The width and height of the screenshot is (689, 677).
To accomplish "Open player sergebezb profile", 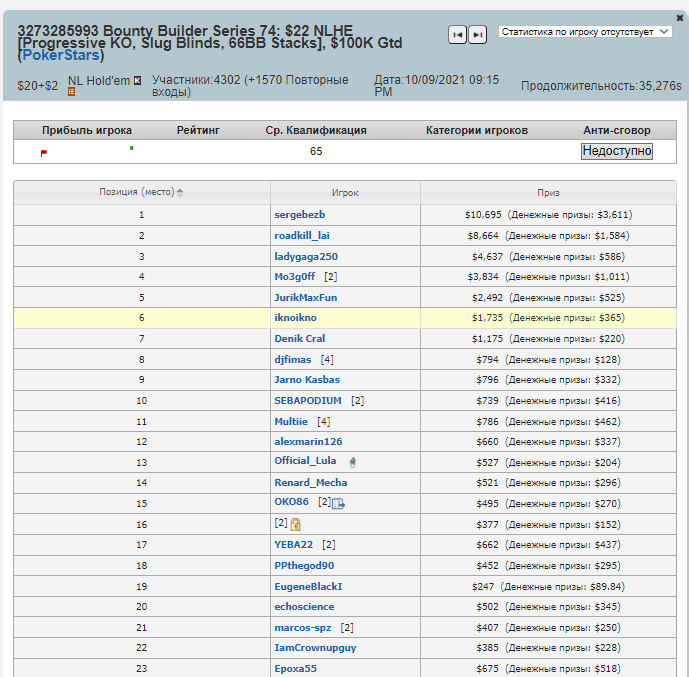I will click(x=300, y=215).
